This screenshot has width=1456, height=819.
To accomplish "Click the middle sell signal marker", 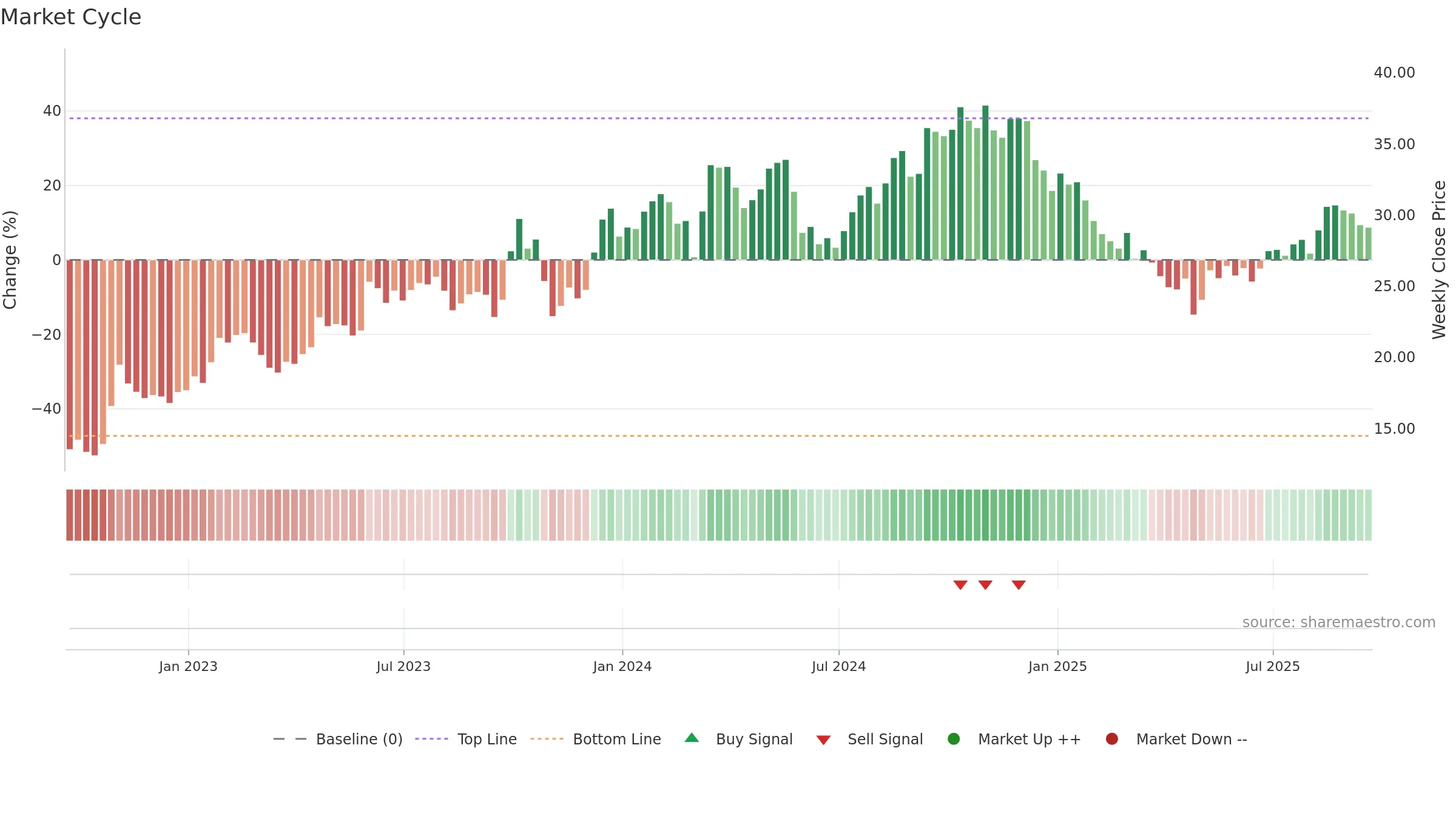I will (x=985, y=585).
